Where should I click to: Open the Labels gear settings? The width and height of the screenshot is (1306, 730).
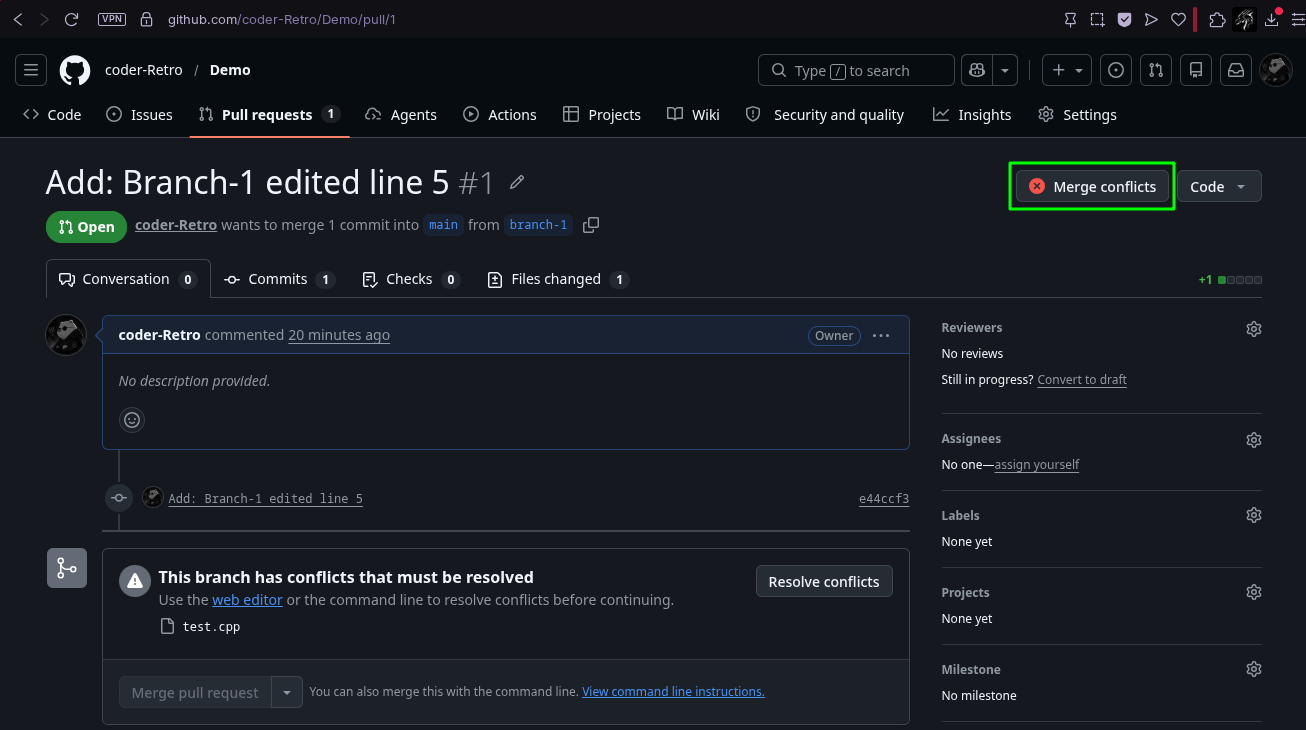pos(1254,515)
